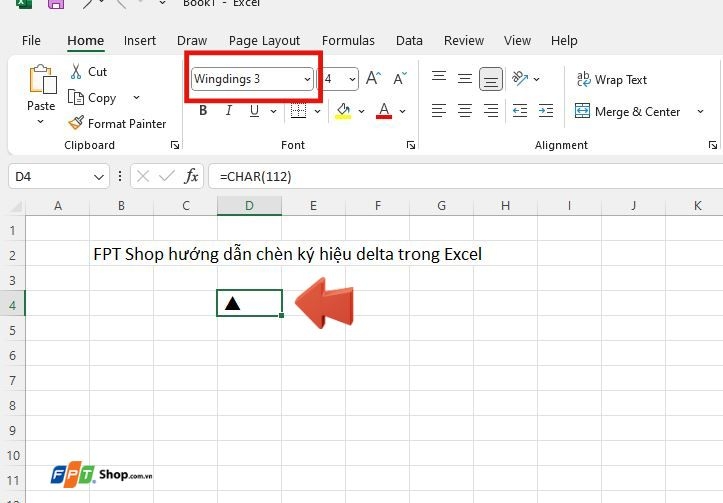The width and height of the screenshot is (723, 503).
Task: Open the Formulas tab
Action: (348, 41)
